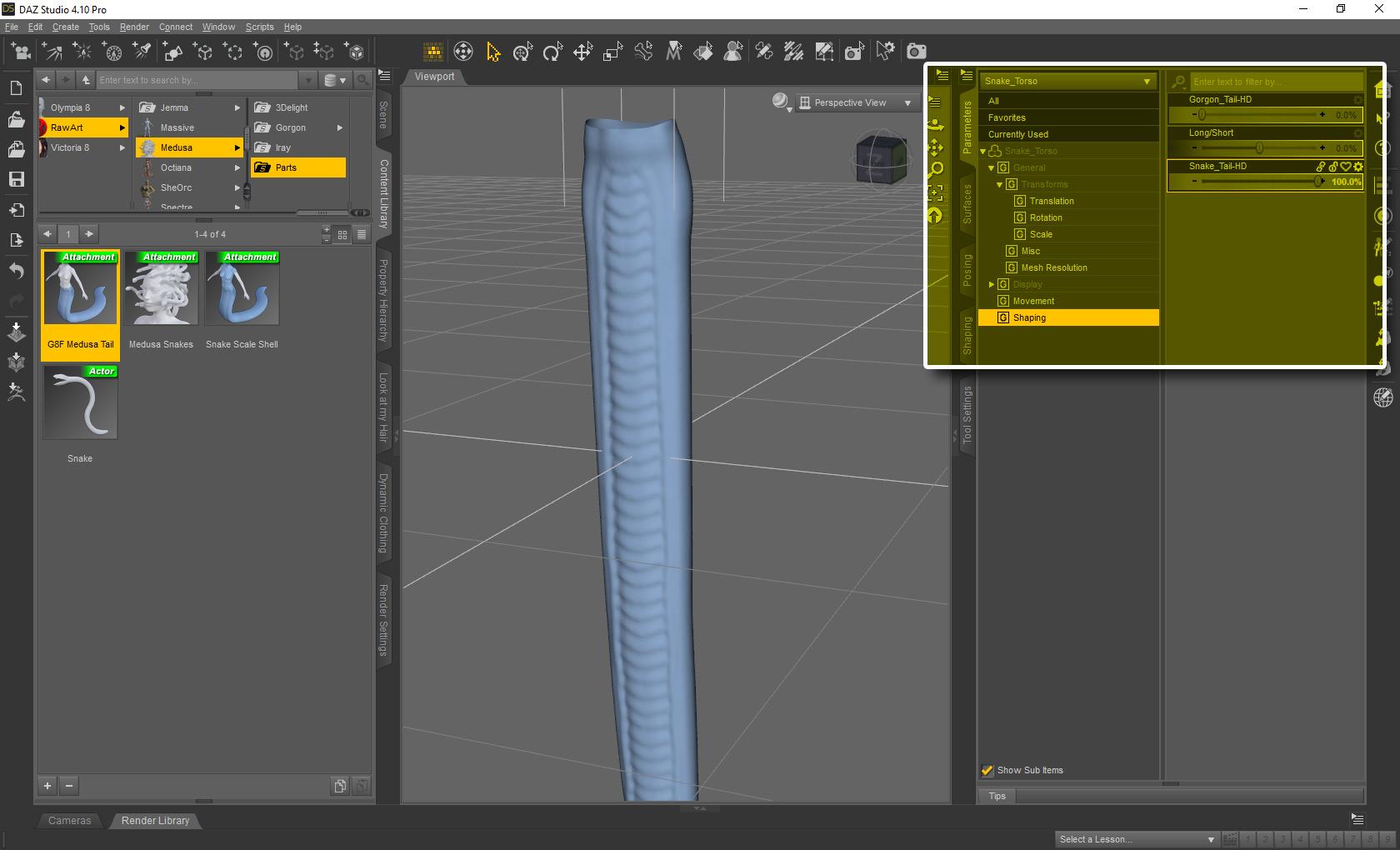
Task: Activate the Translate tool
Action: pos(582,52)
